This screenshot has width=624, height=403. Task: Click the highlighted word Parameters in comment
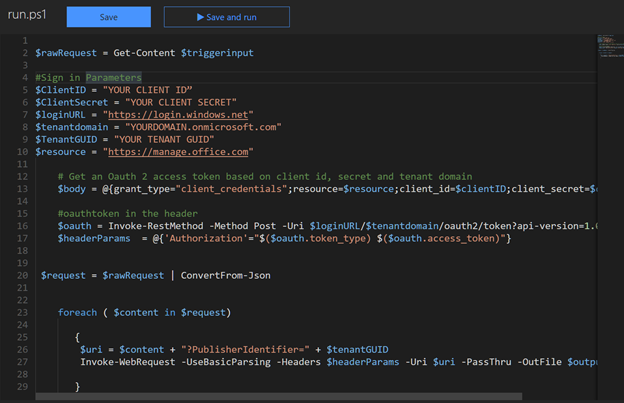[113, 78]
